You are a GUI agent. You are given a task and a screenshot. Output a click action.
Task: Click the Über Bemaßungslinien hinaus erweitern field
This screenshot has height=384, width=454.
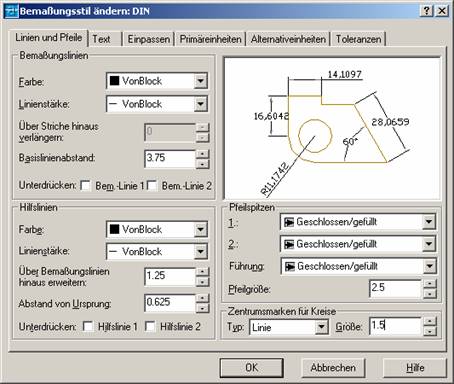point(170,276)
